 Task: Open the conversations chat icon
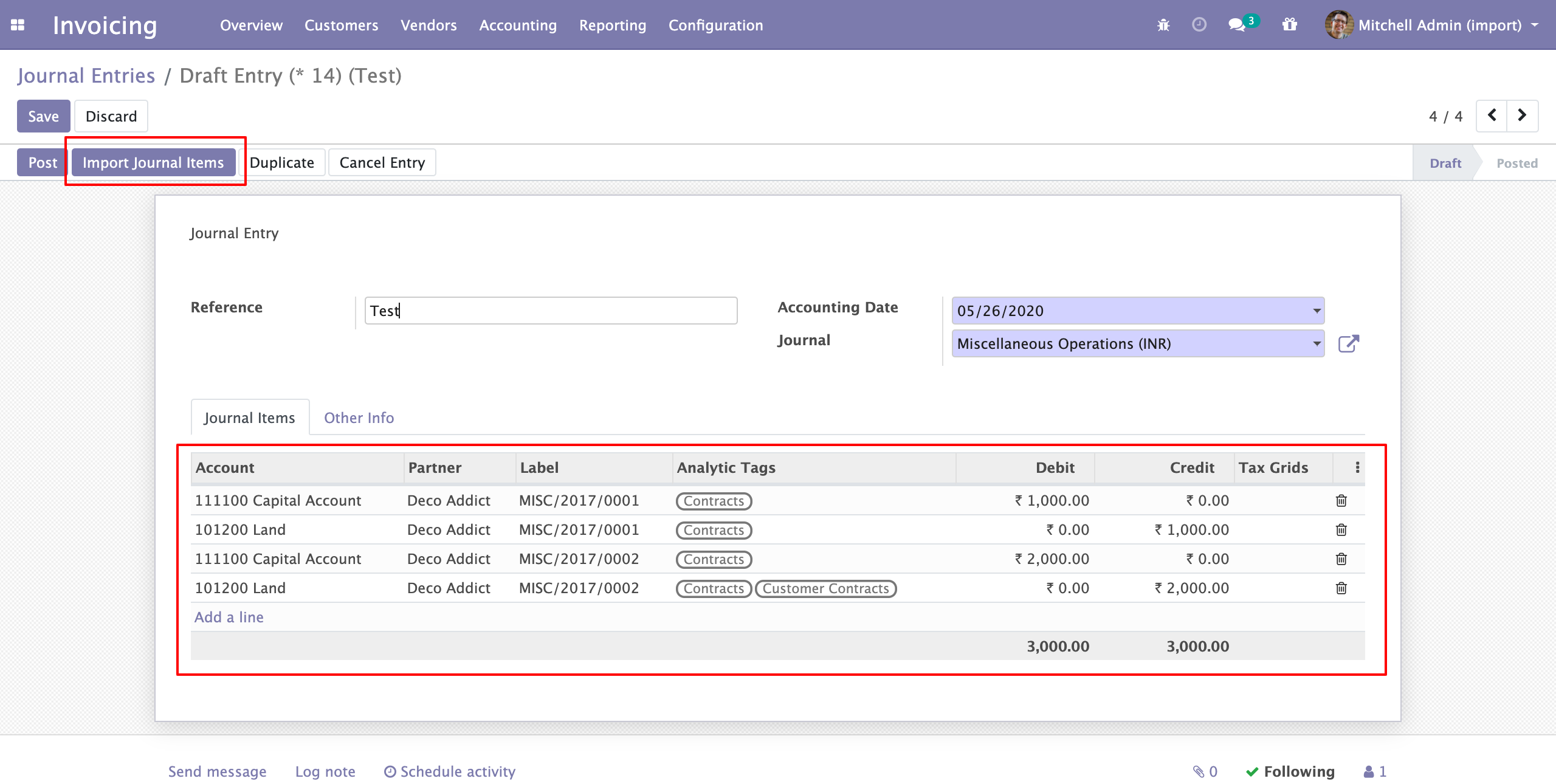pyautogui.click(x=1236, y=25)
